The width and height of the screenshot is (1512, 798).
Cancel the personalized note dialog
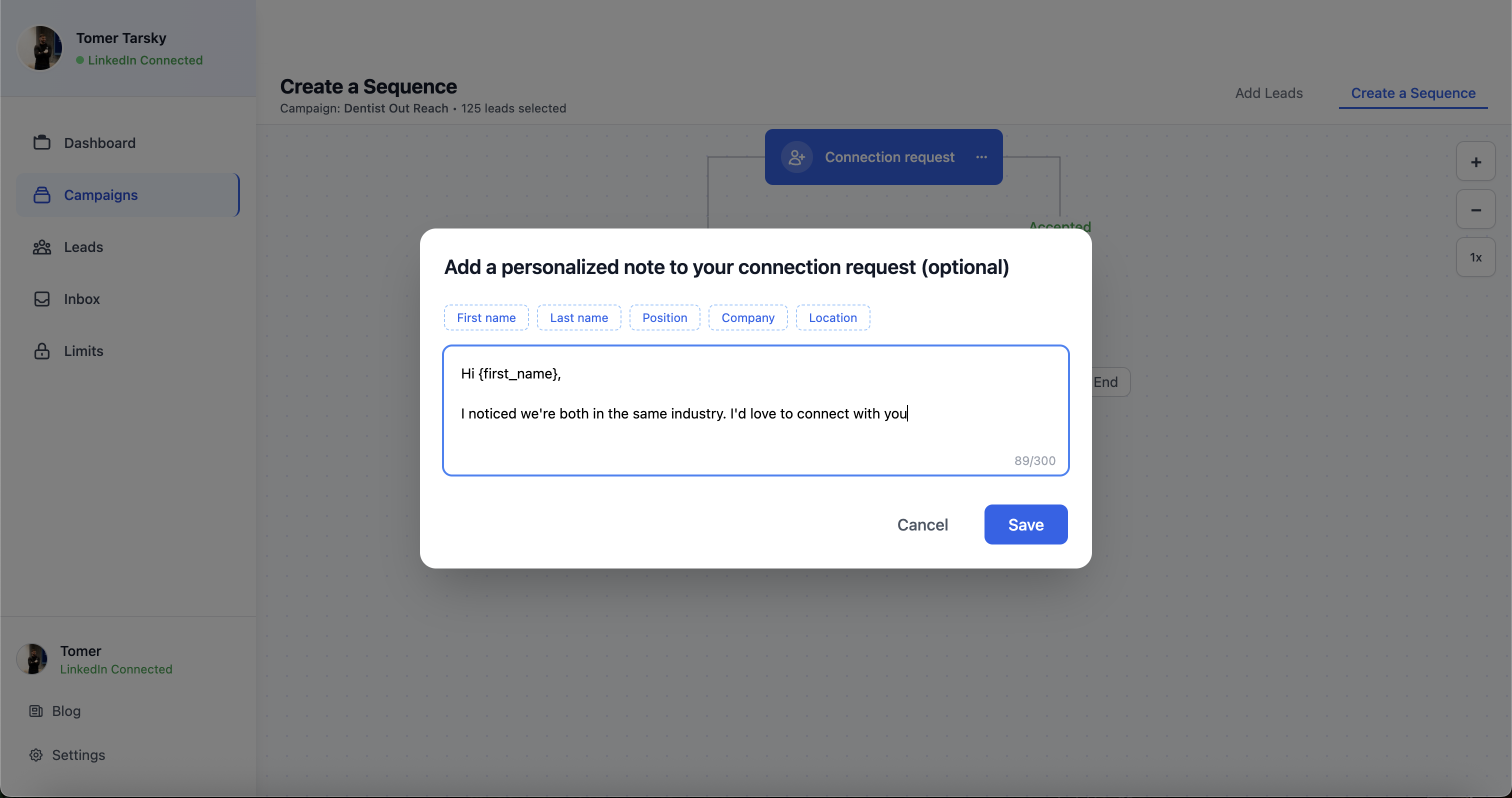coord(922,524)
